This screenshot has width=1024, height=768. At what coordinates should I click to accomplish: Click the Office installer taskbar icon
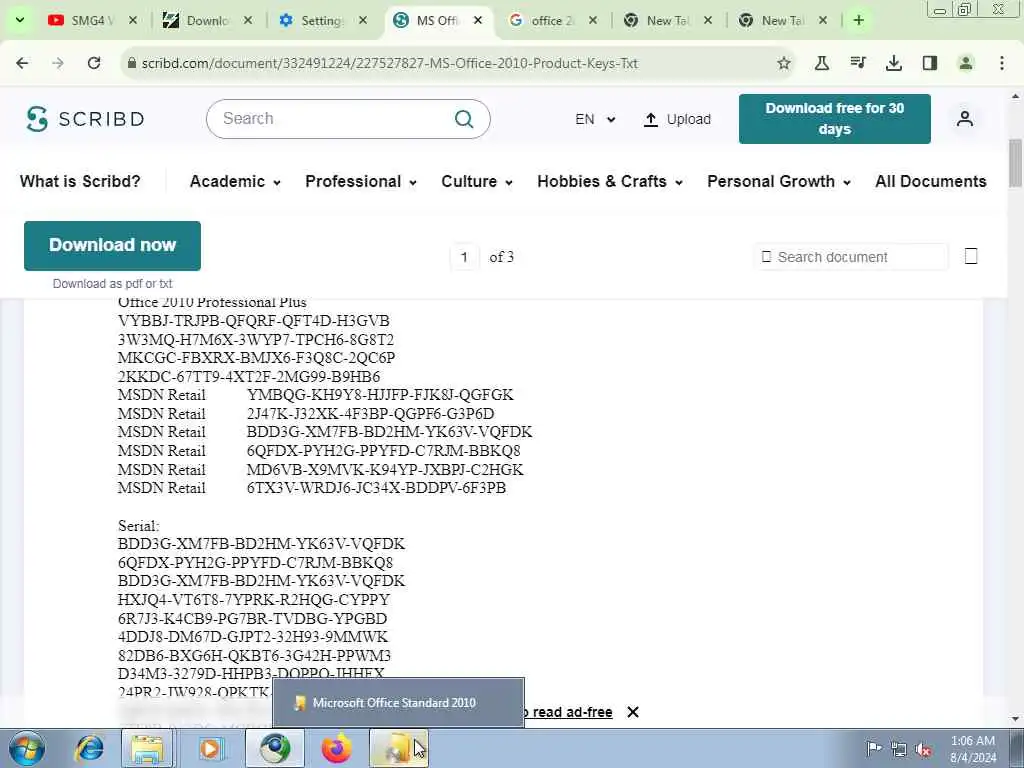pyautogui.click(x=398, y=748)
